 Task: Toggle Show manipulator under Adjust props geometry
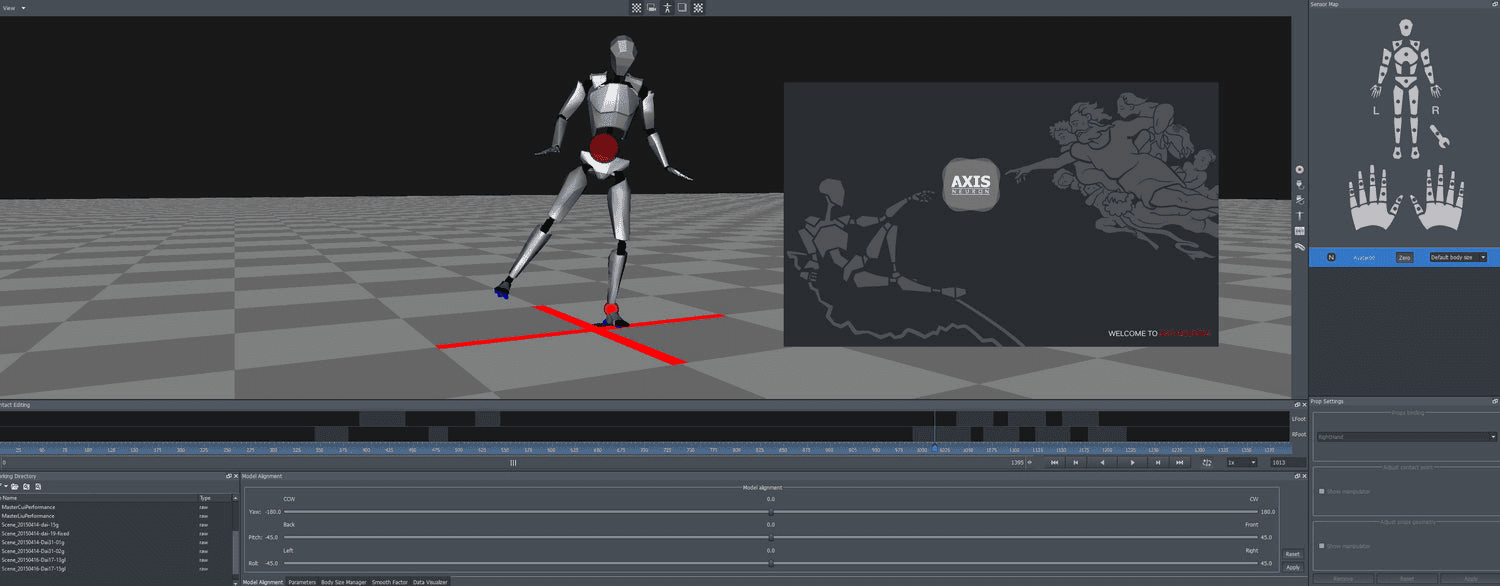pos(1322,545)
